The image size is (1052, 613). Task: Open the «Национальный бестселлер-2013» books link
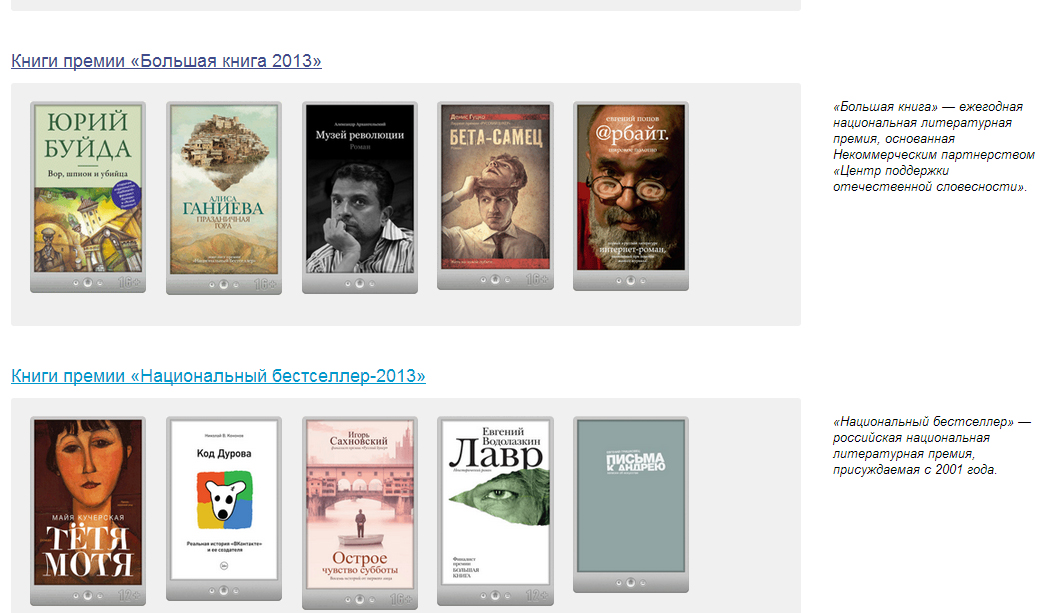[x=218, y=376]
